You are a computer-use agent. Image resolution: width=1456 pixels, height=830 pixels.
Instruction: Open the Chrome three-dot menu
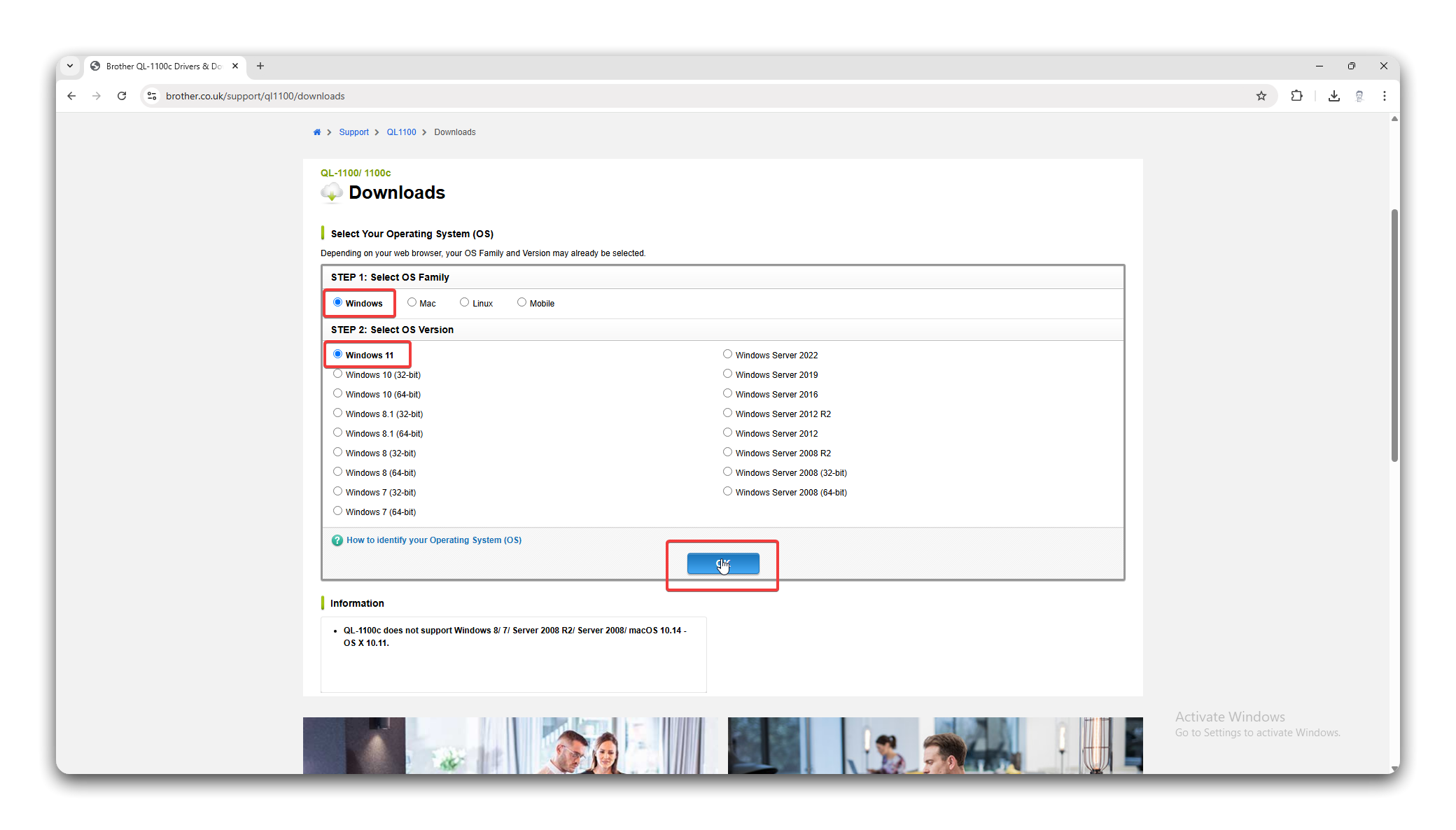(1384, 96)
